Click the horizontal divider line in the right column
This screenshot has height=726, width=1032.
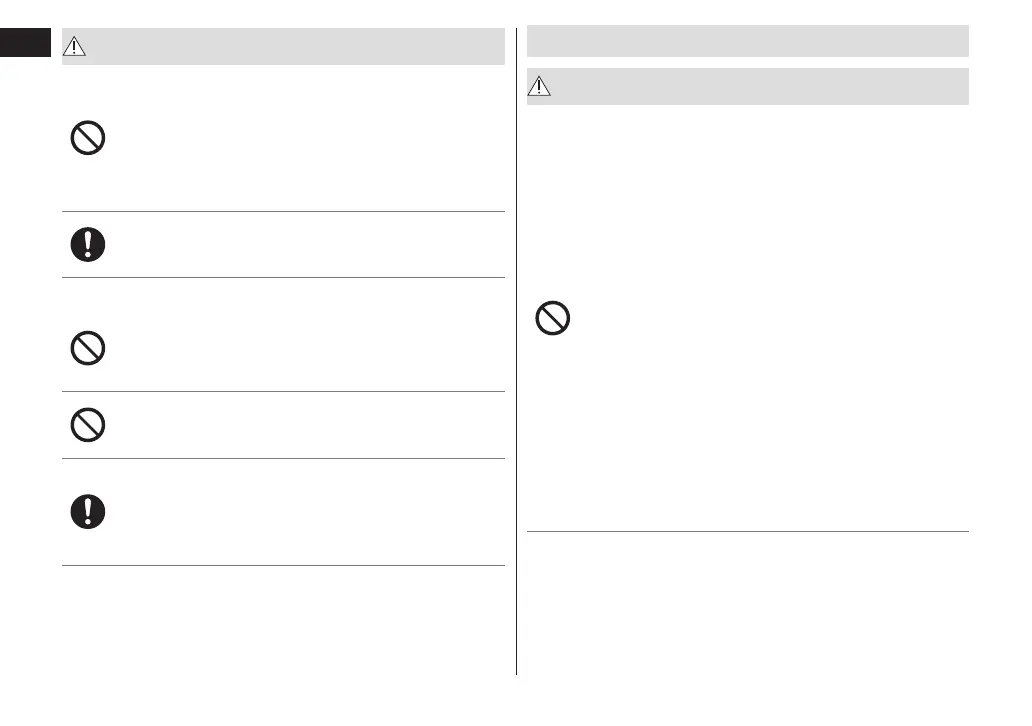click(x=747, y=531)
